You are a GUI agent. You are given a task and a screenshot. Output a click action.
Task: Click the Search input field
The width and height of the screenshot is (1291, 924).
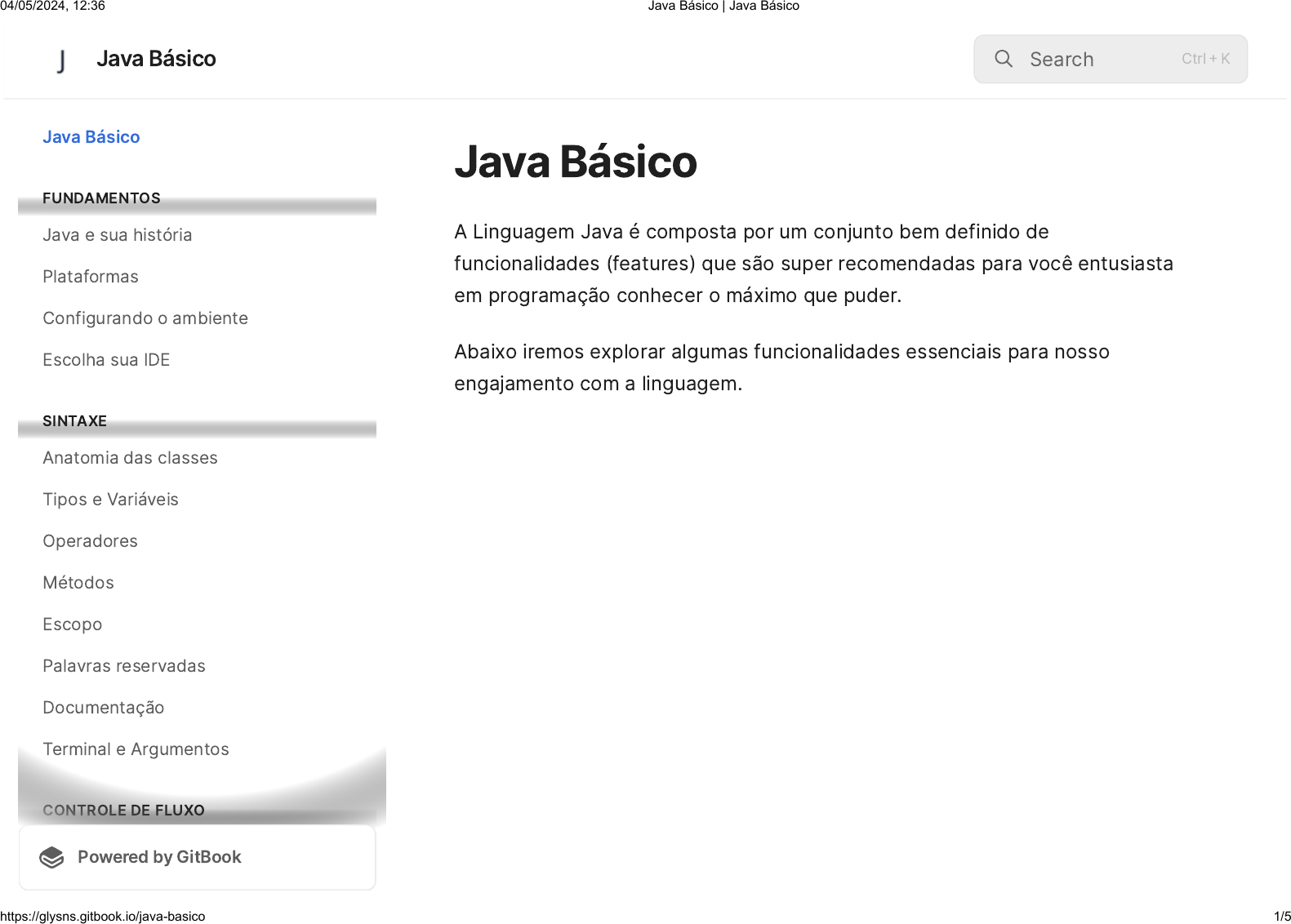pyautogui.click(x=1094, y=60)
